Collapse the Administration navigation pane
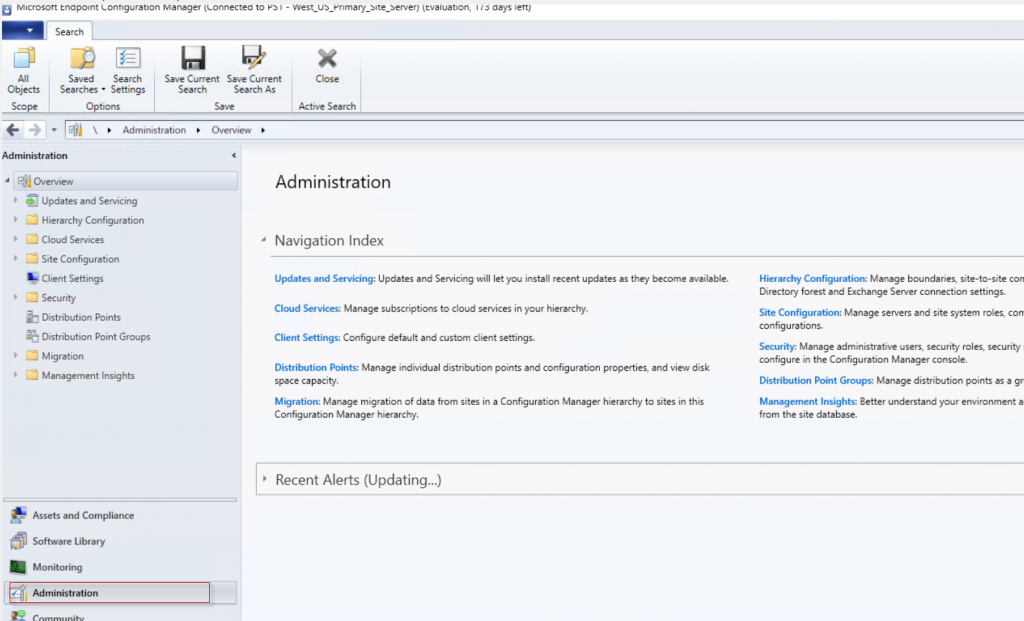This screenshot has width=1024, height=621. click(234, 155)
